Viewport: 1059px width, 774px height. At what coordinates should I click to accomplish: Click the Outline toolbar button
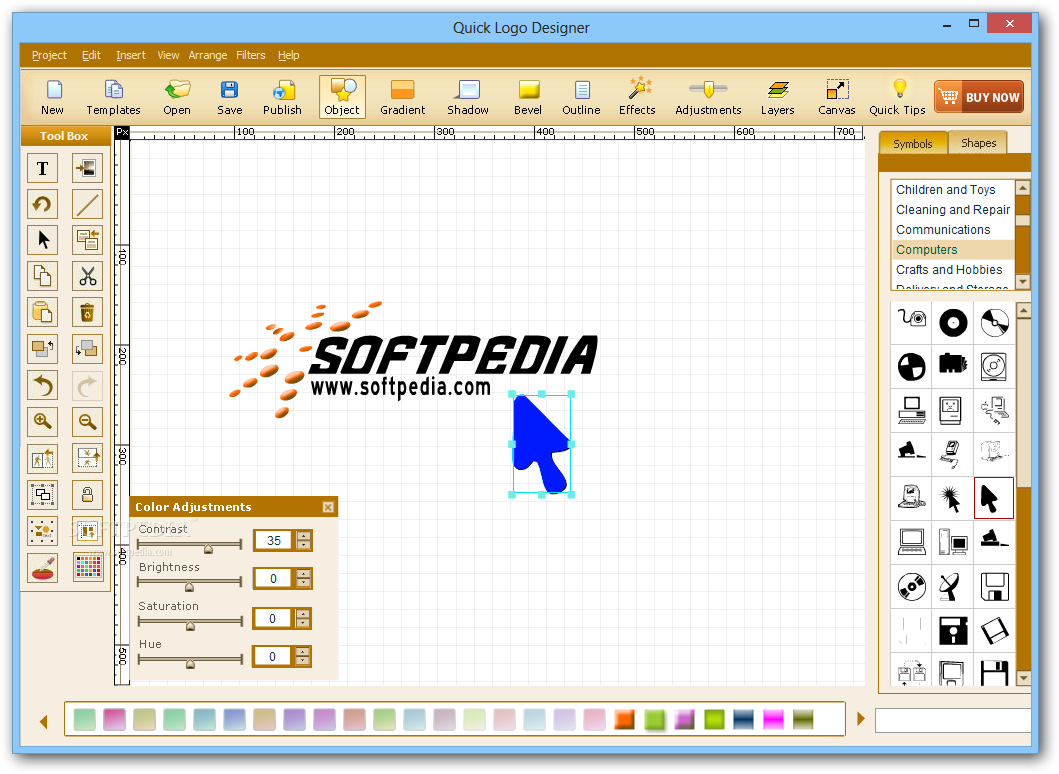tap(582, 97)
